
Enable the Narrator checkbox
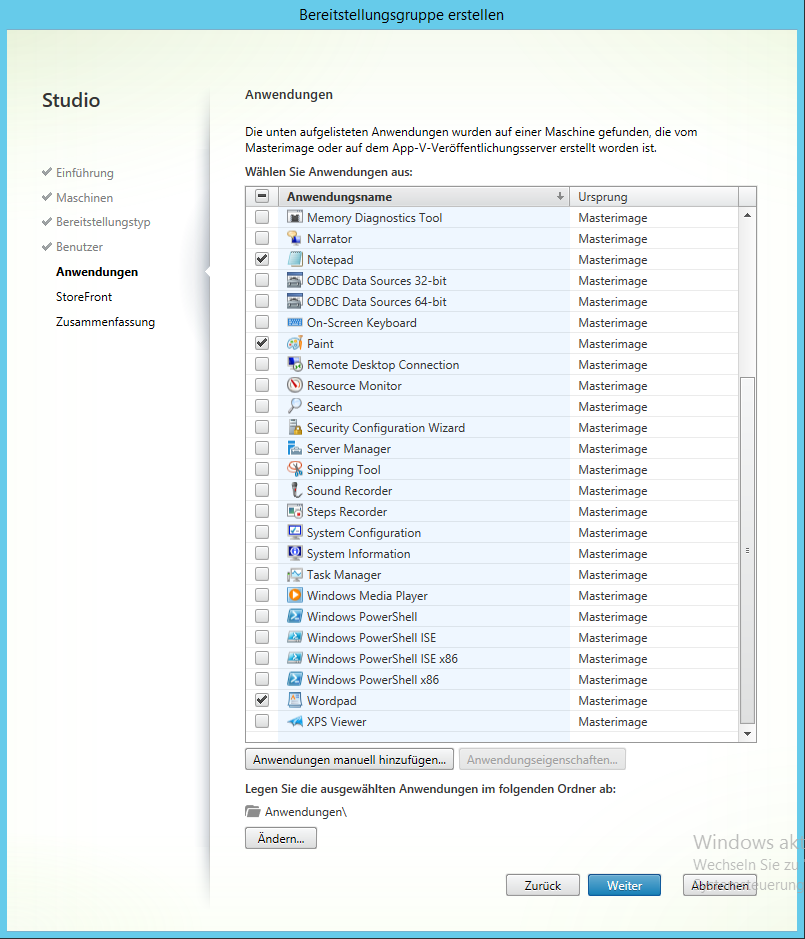coord(262,238)
